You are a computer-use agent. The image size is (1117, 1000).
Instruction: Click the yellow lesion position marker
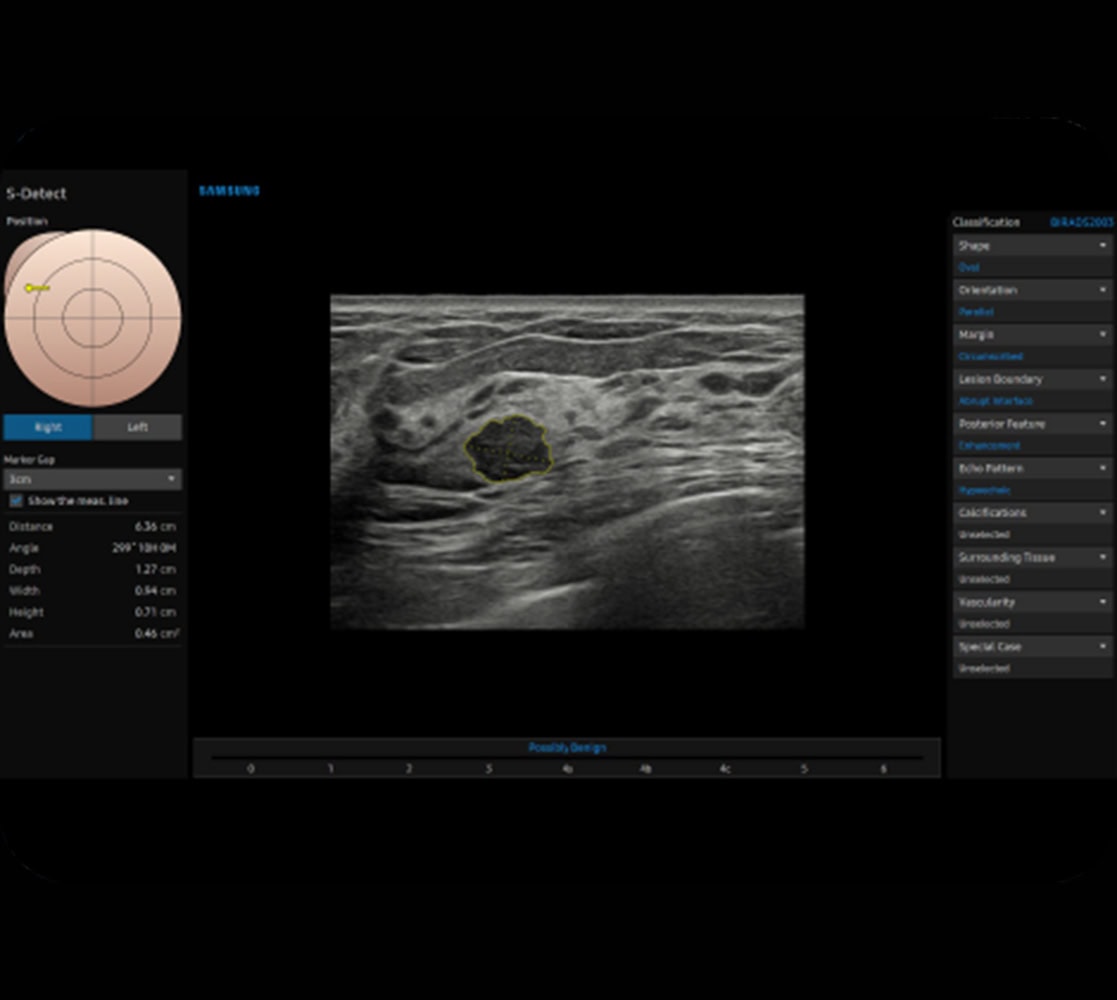(x=32, y=288)
